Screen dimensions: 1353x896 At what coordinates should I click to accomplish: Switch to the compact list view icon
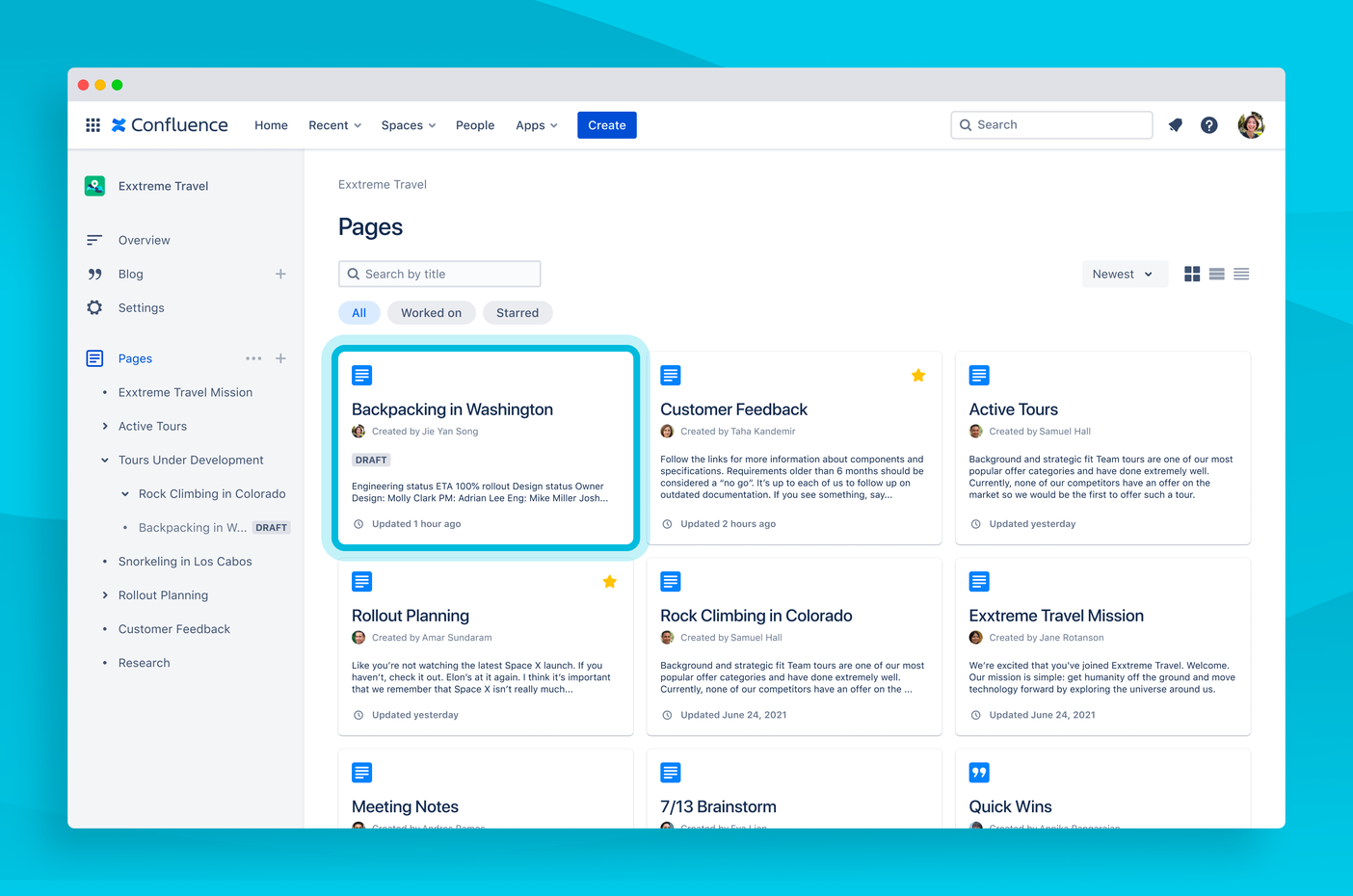click(1241, 275)
